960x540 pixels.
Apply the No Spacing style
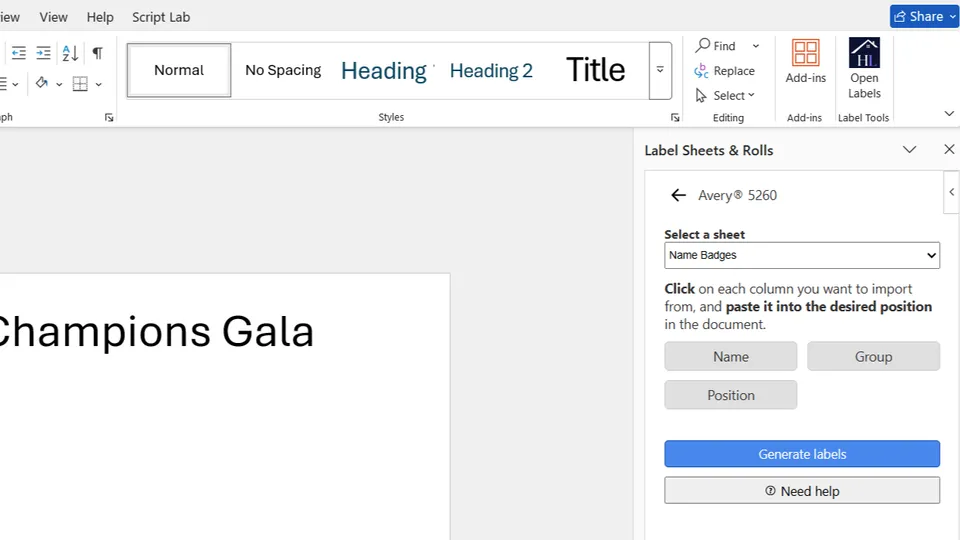point(283,70)
